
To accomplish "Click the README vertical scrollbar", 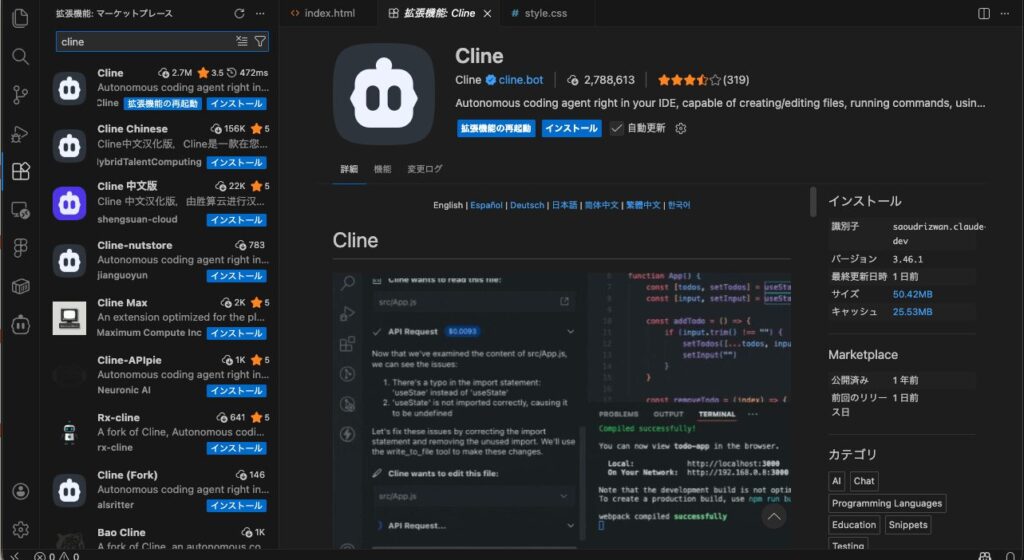I will coord(813,201).
